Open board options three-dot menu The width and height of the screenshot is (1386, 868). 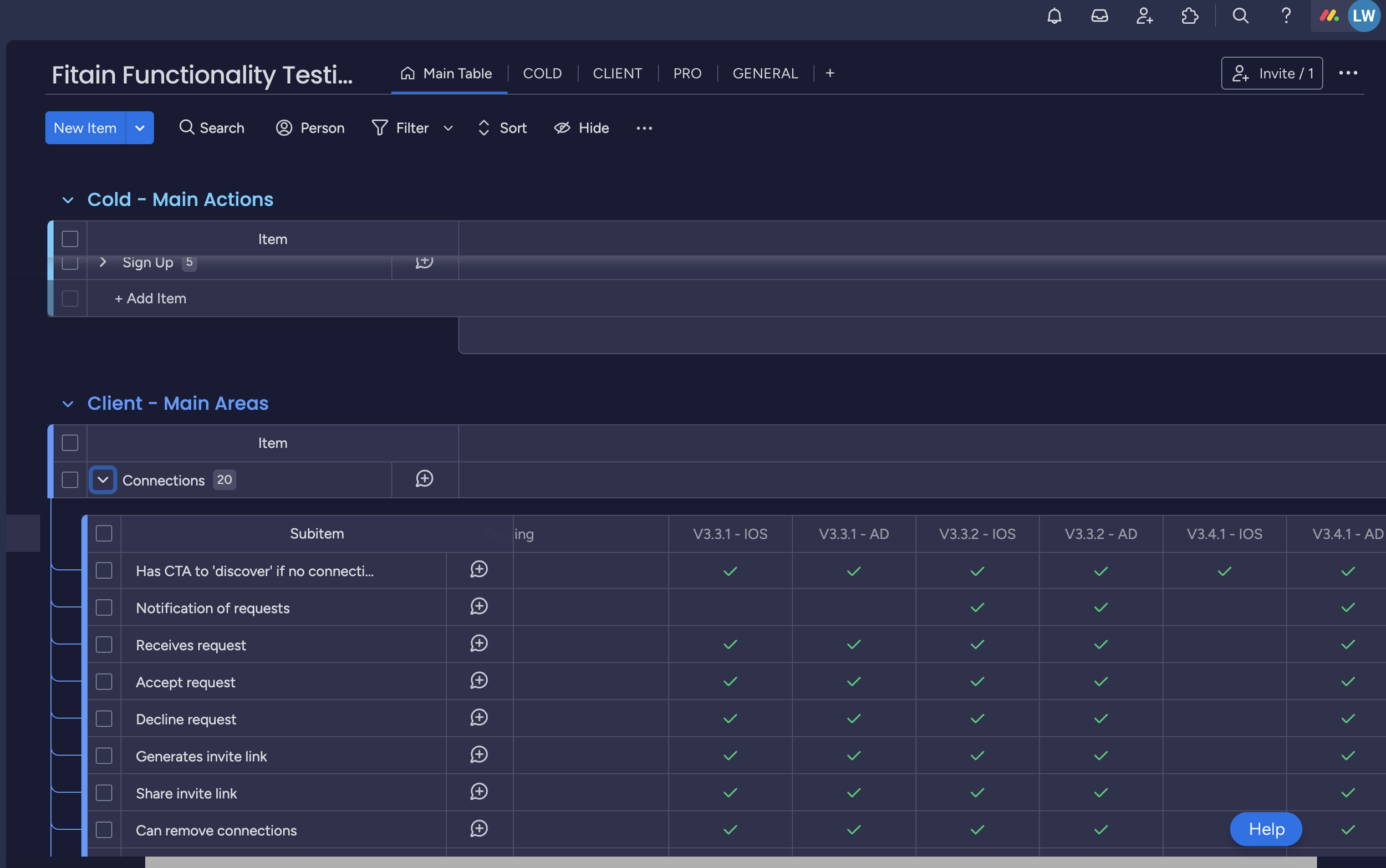coord(1348,73)
